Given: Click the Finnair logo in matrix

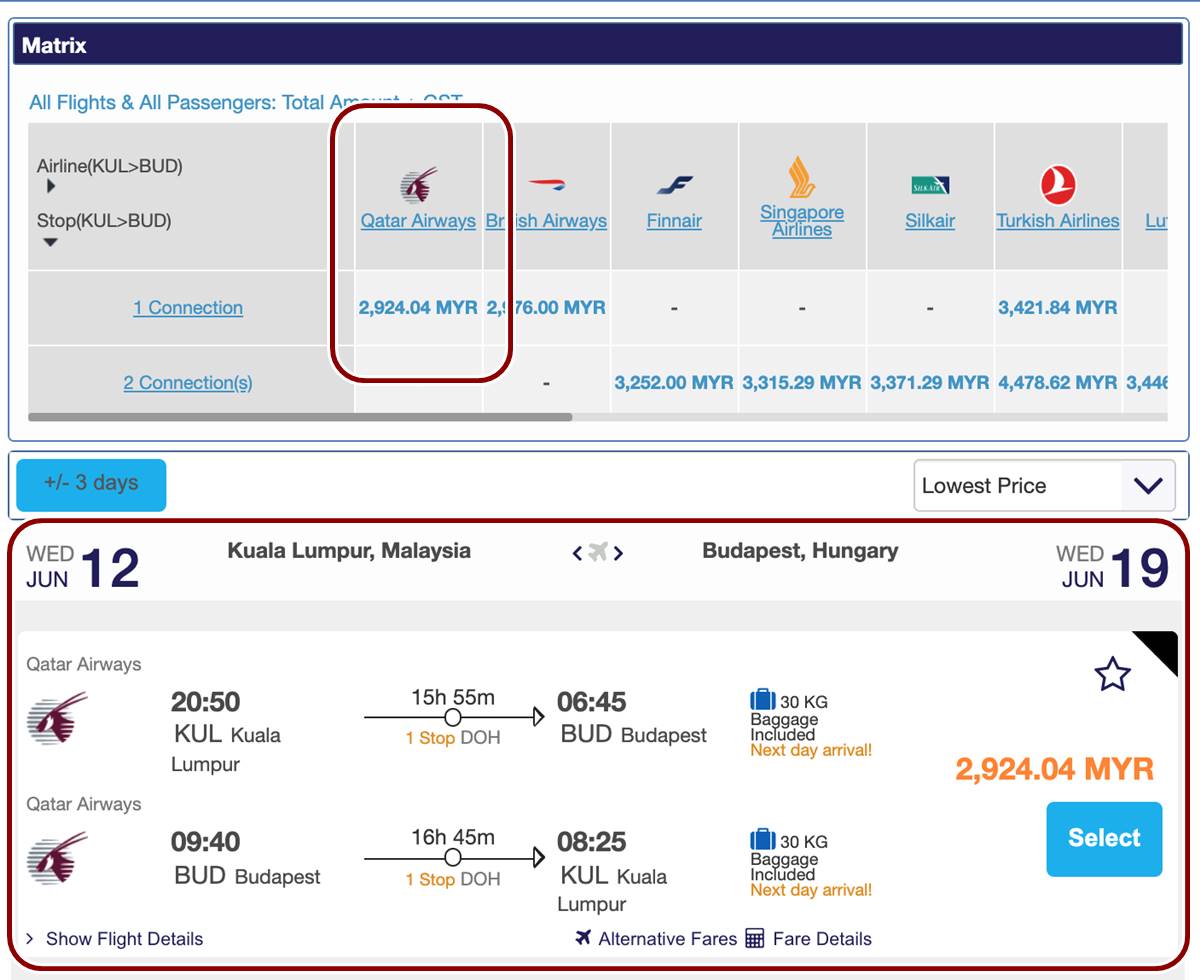Looking at the screenshot, I should [674, 185].
